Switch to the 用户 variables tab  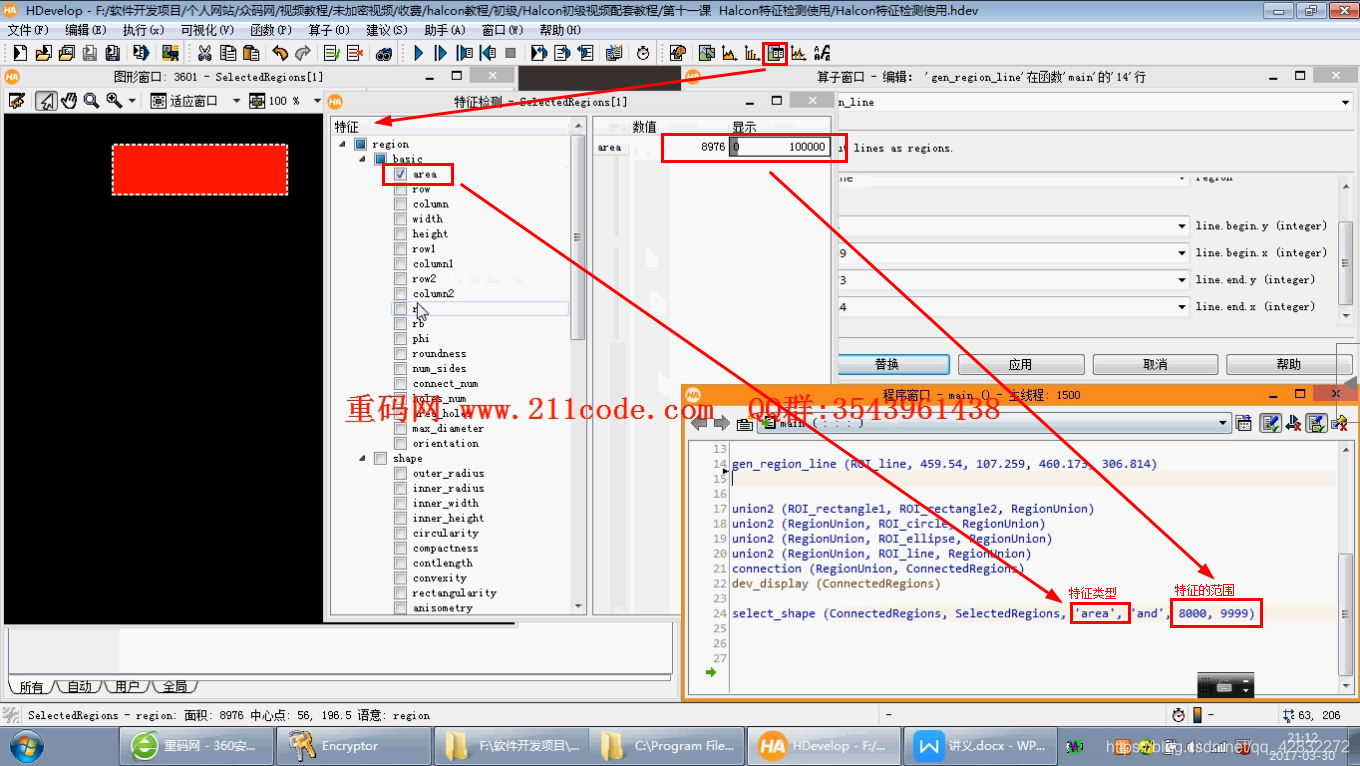127,687
